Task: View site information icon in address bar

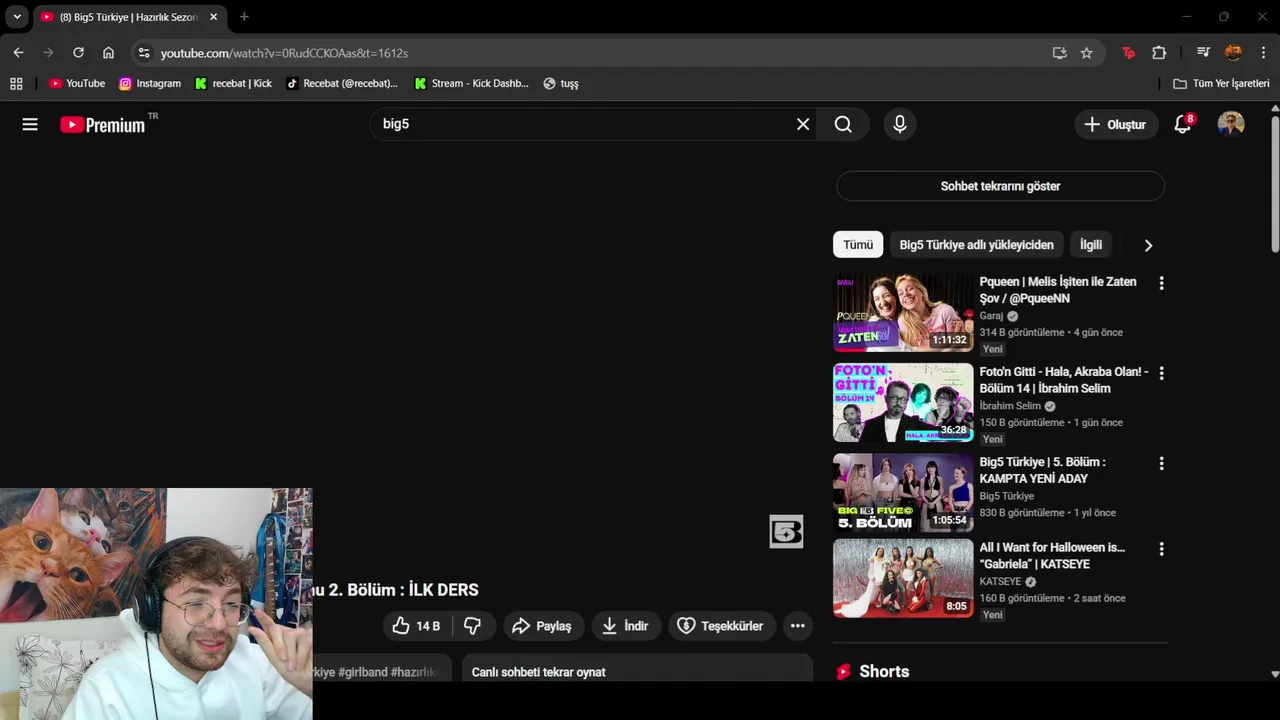Action: tap(144, 53)
